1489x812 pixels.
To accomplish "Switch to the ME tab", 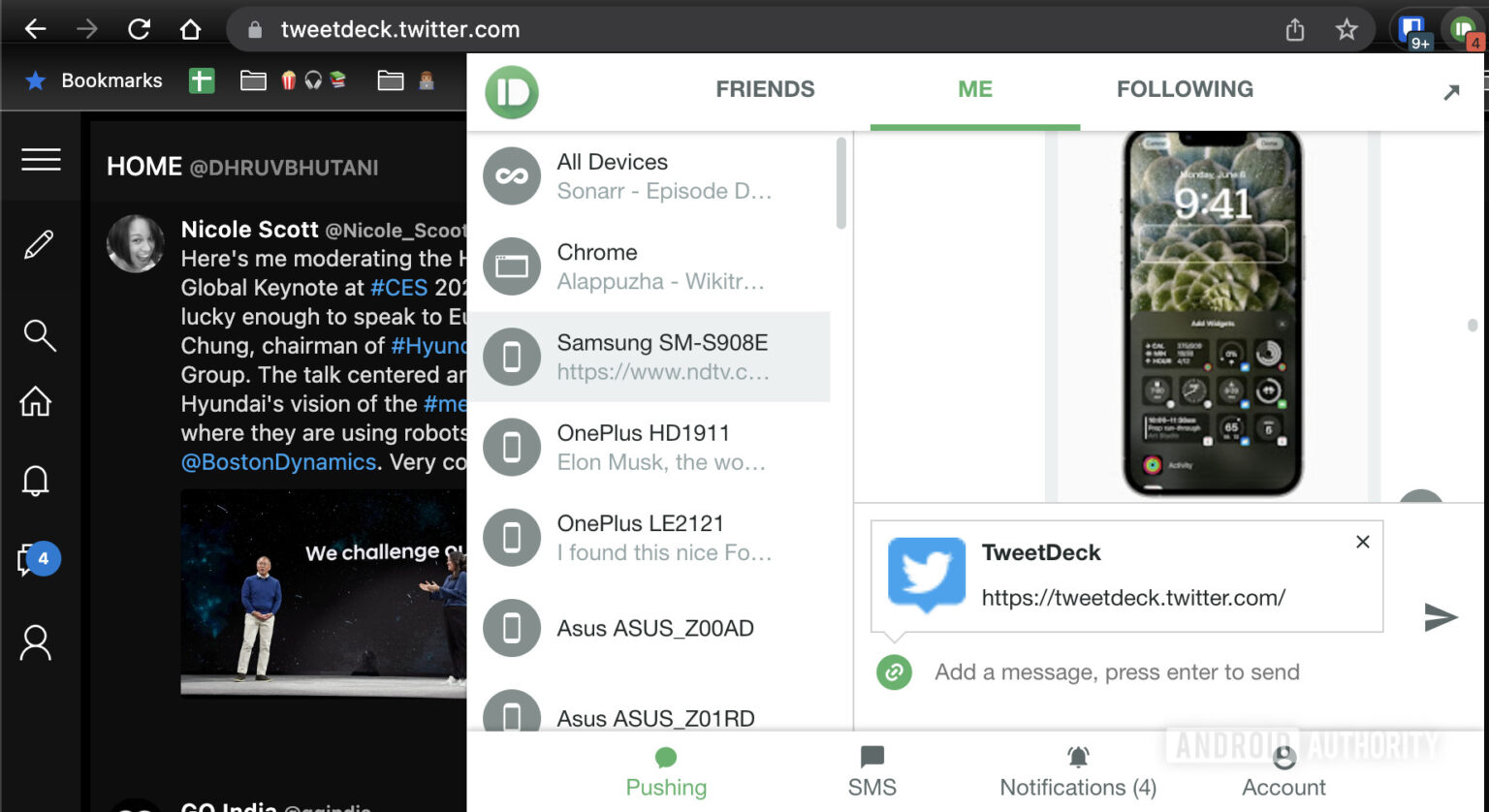I will (x=975, y=89).
